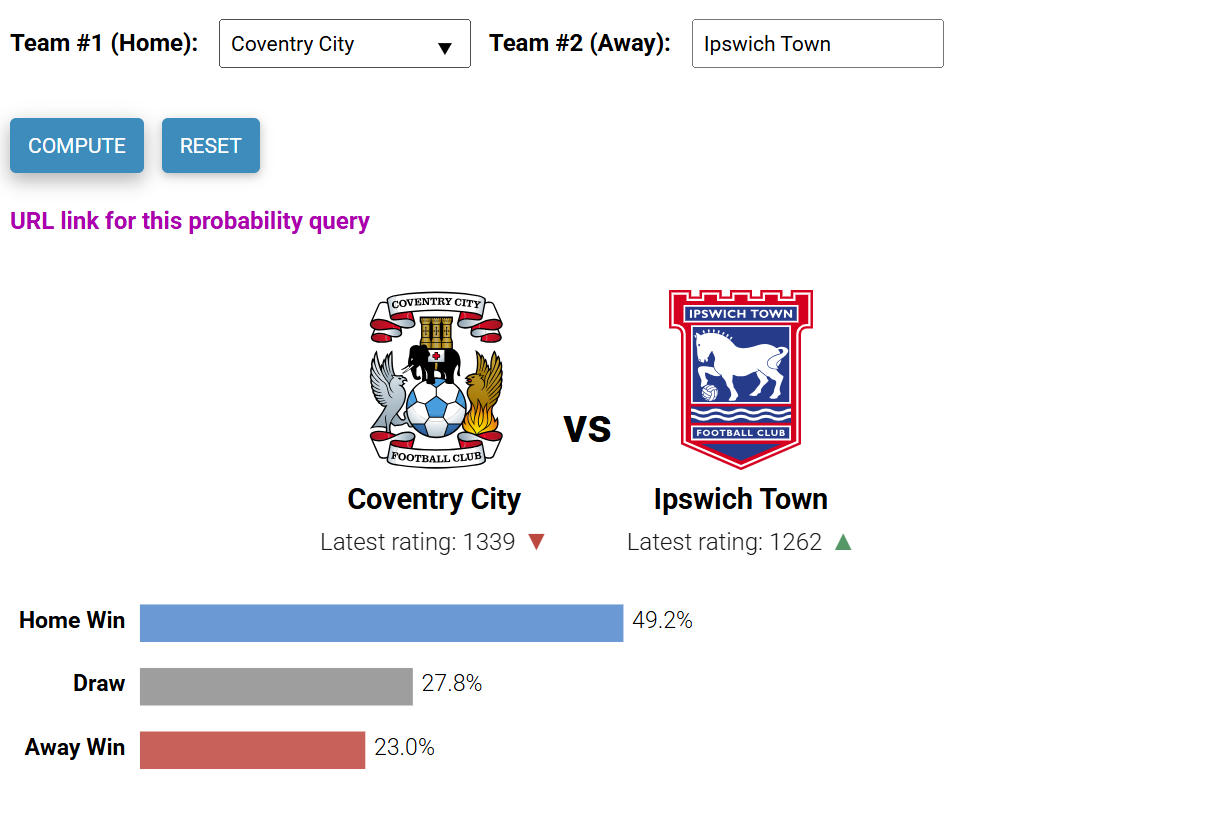Click the gray Draw probability bar
Viewport: 1210px width, 834px height.
click(276, 686)
